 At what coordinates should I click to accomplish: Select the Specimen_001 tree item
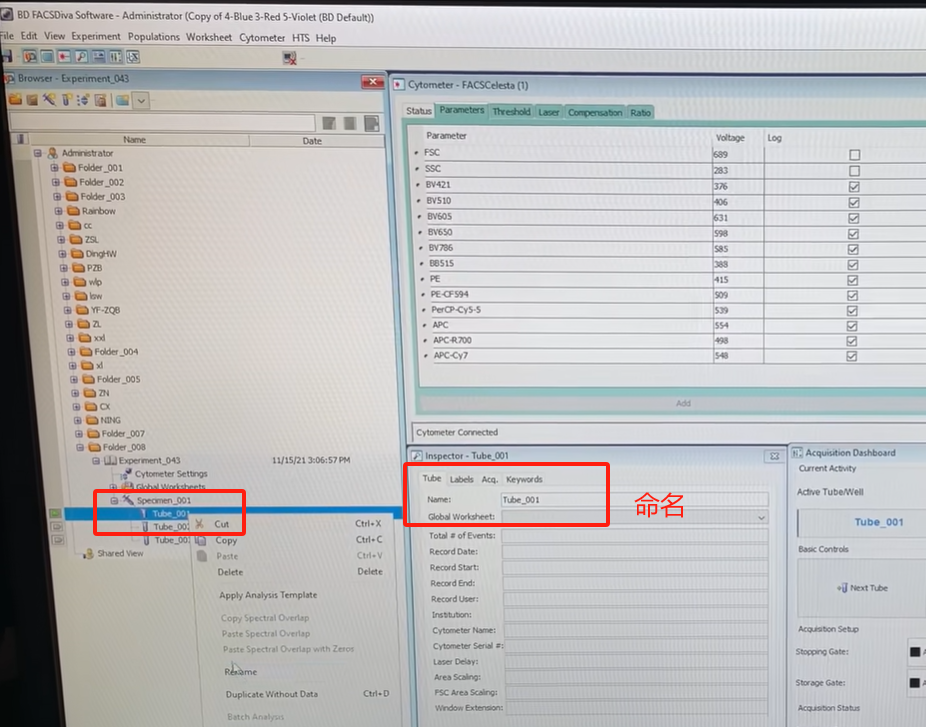[x=164, y=500]
